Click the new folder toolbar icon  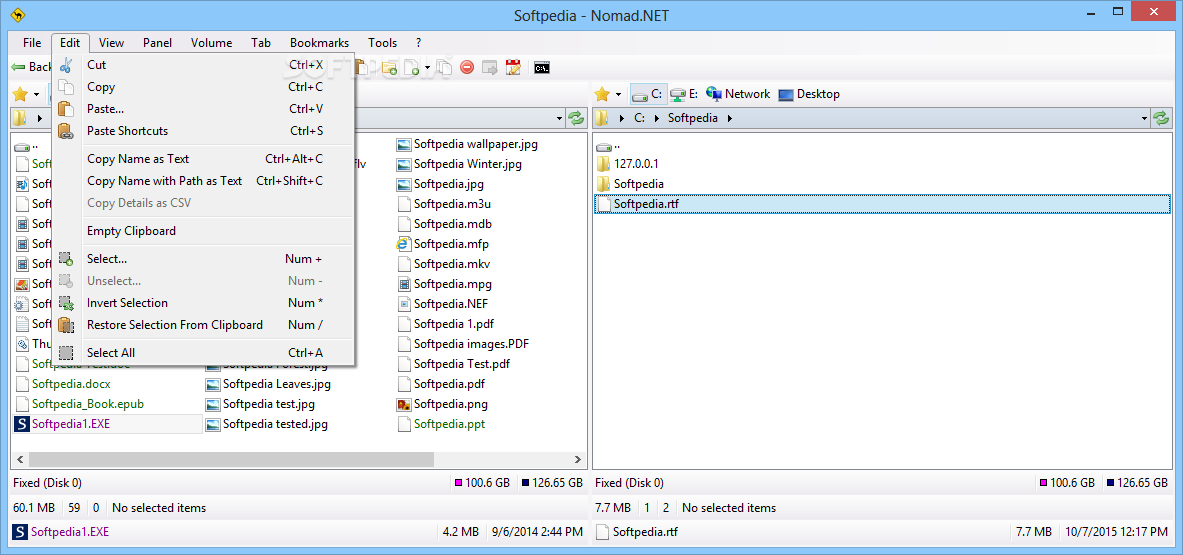(390, 68)
